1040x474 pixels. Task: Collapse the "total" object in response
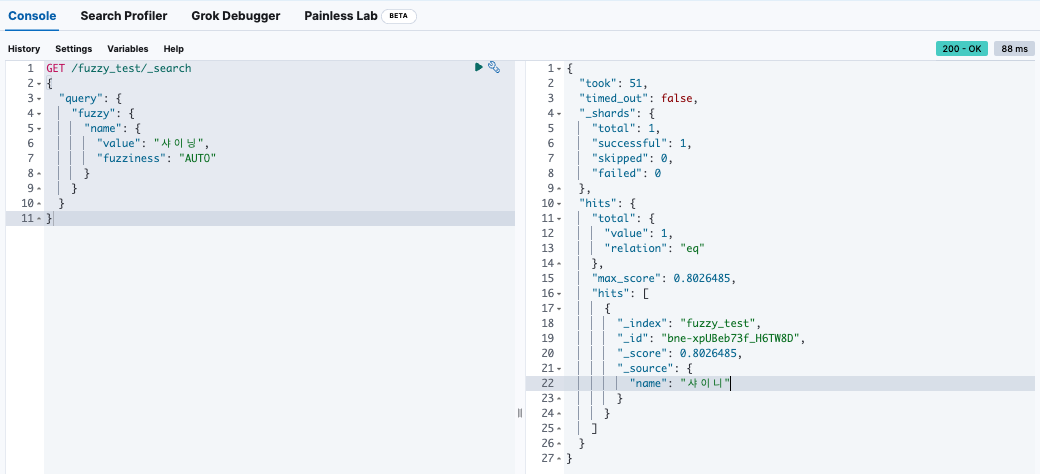pyautogui.click(x=558, y=218)
